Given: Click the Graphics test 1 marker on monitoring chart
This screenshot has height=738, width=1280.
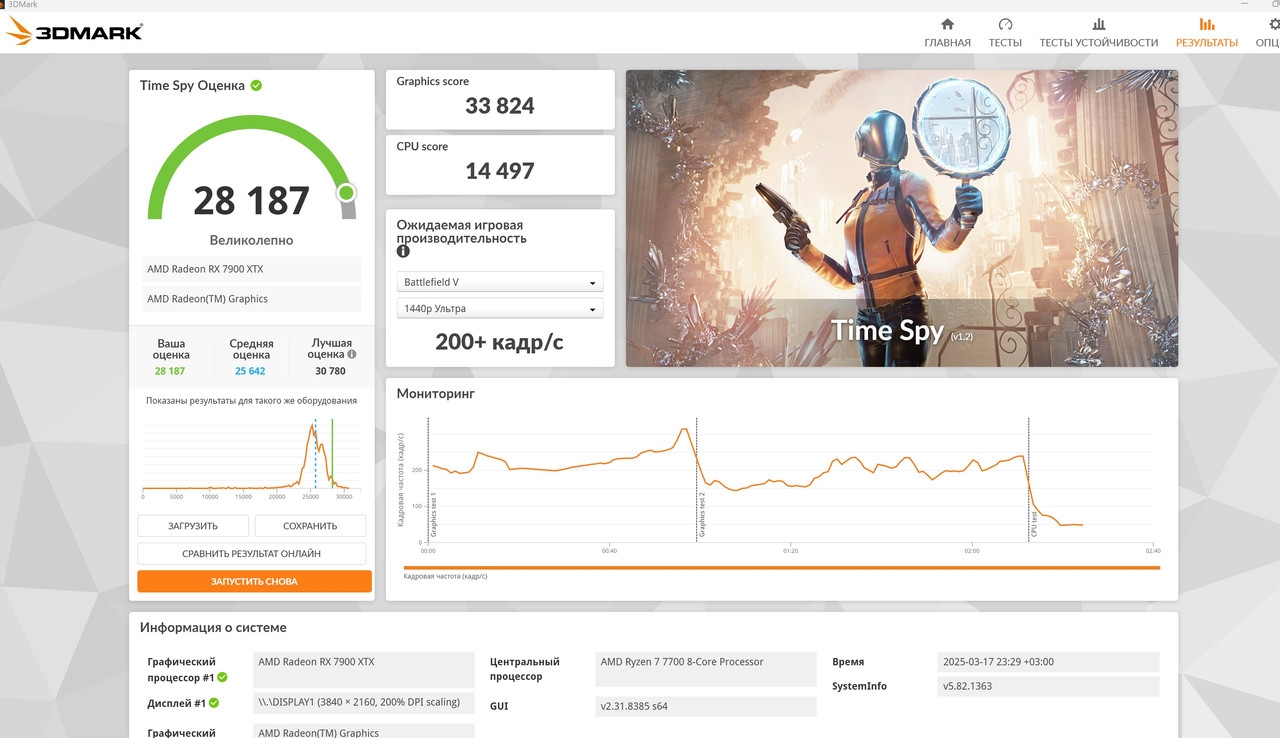Looking at the screenshot, I should [433, 515].
